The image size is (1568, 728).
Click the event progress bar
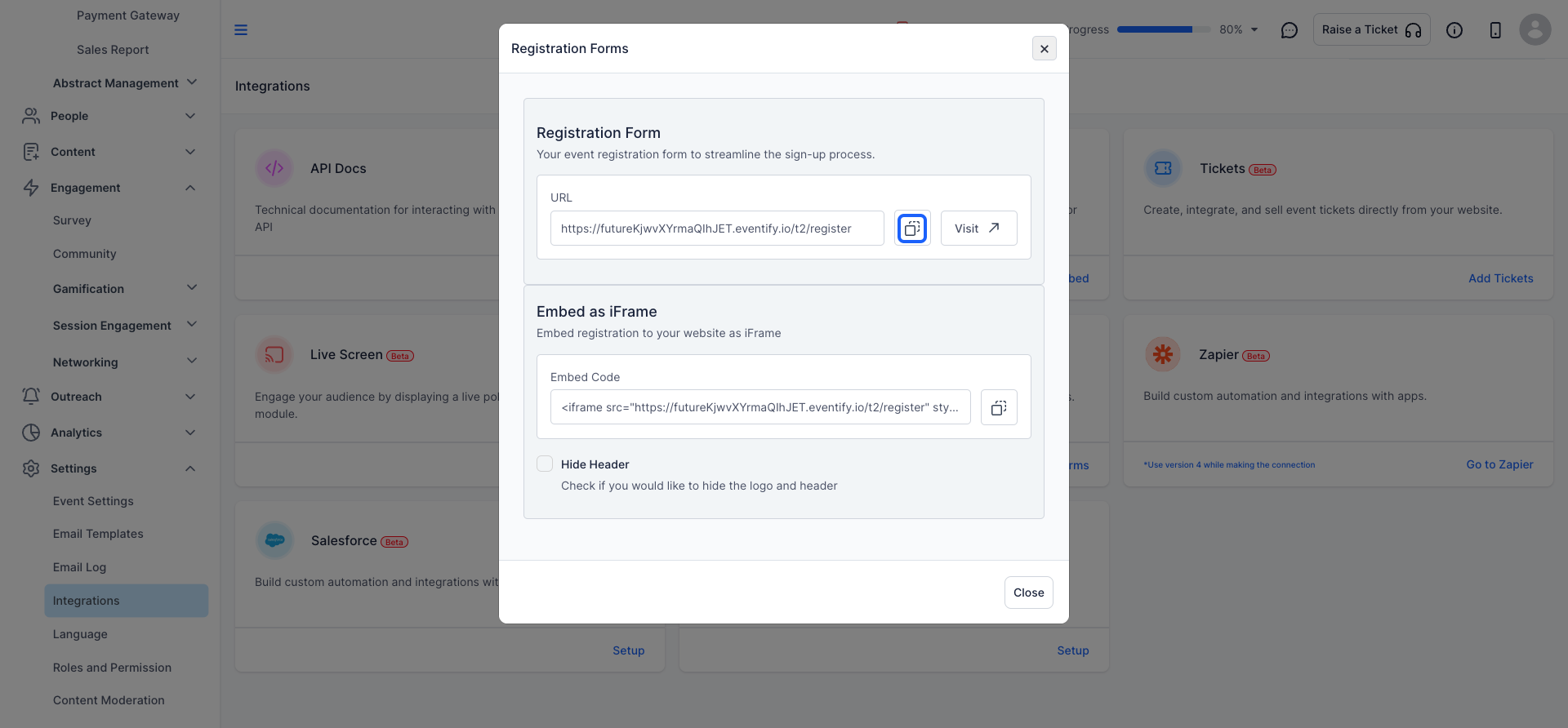[x=1163, y=29]
